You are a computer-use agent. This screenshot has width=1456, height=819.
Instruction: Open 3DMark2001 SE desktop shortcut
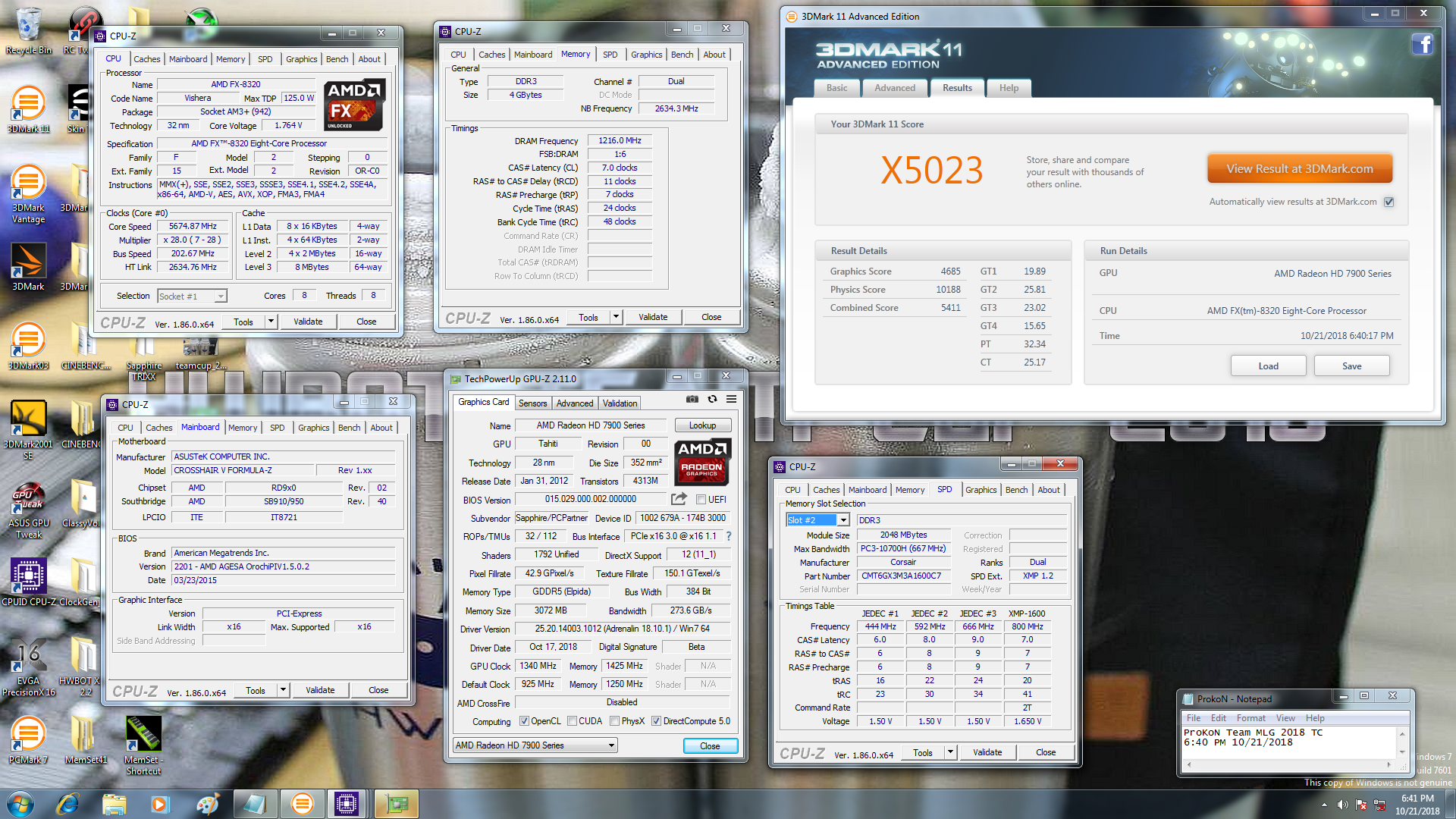pyautogui.click(x=28, y=431)
